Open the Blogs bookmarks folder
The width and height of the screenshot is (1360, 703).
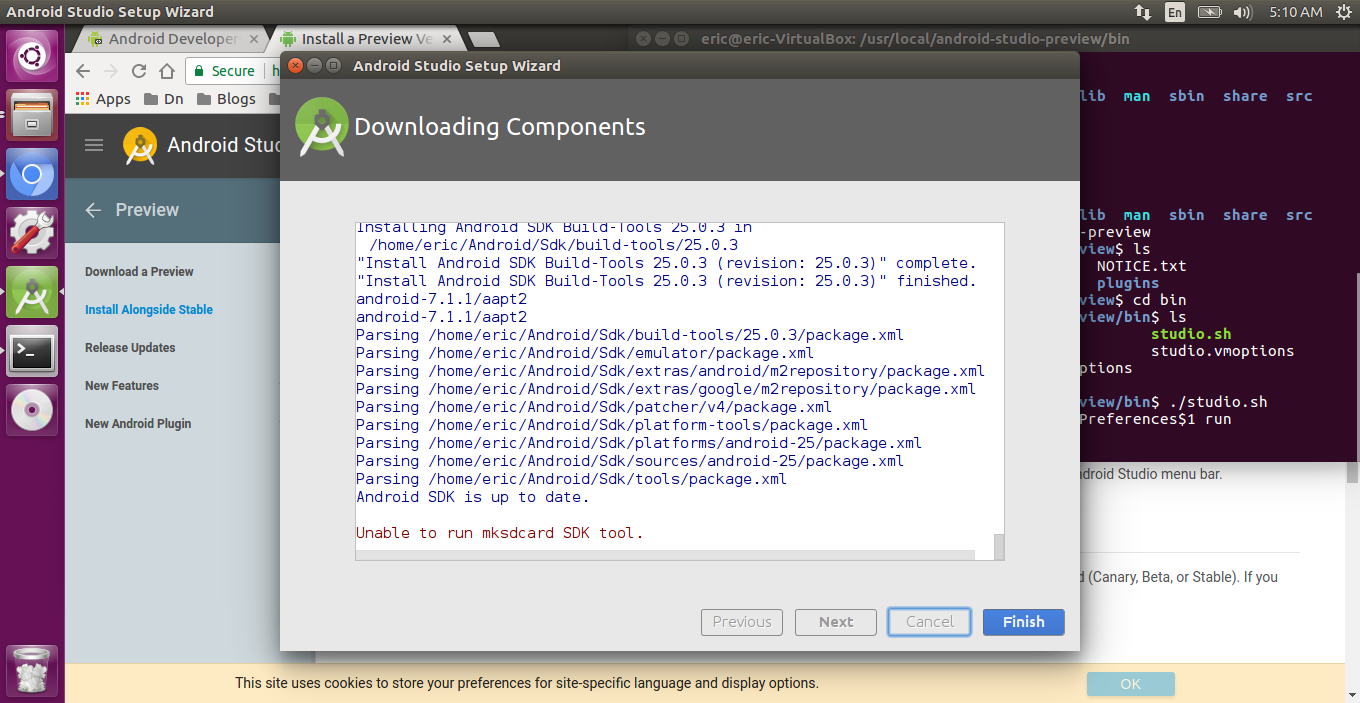pos(226,99)
